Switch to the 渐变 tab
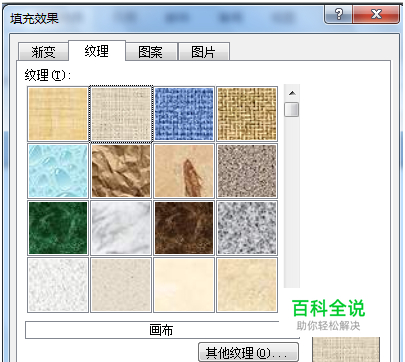This screenshot has height=362, width=405. coord(43,52)
